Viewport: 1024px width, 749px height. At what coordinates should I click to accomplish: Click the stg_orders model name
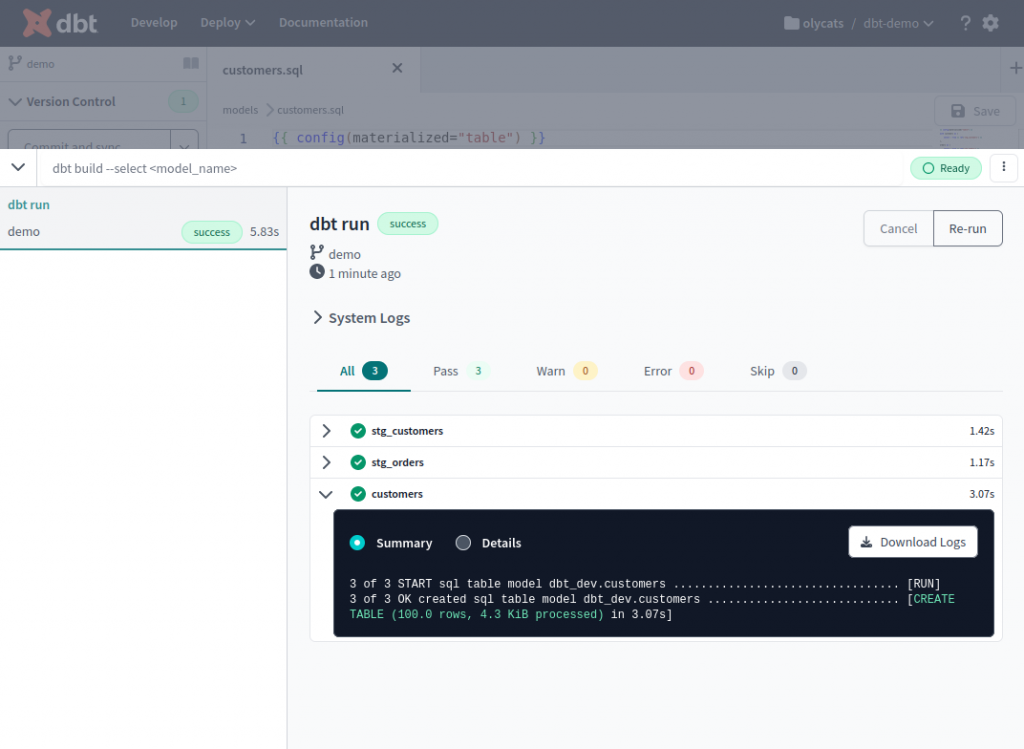point(398,462)
